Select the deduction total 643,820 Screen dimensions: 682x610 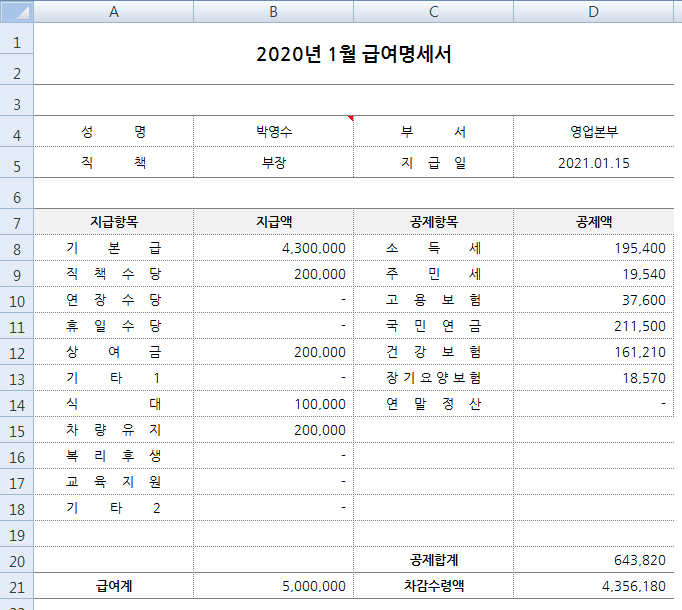click(x=593, y=560)
